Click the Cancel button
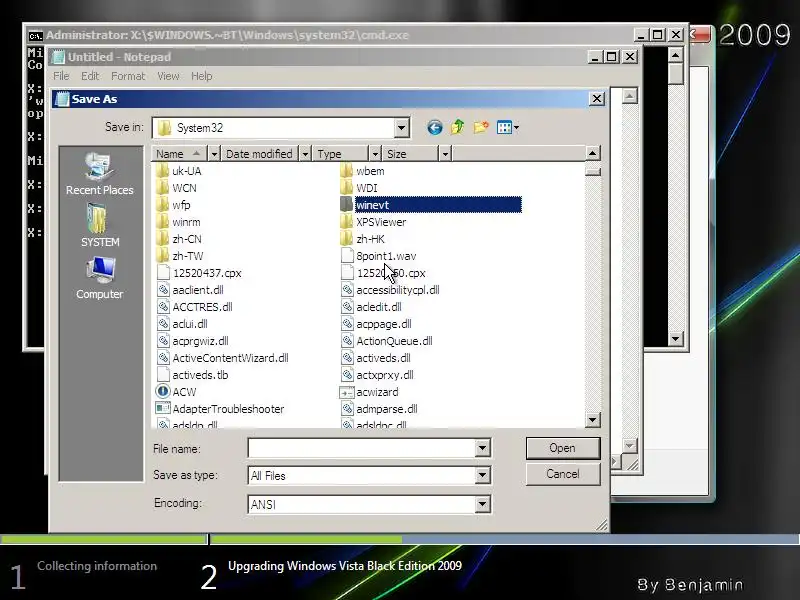 point(563,474)
